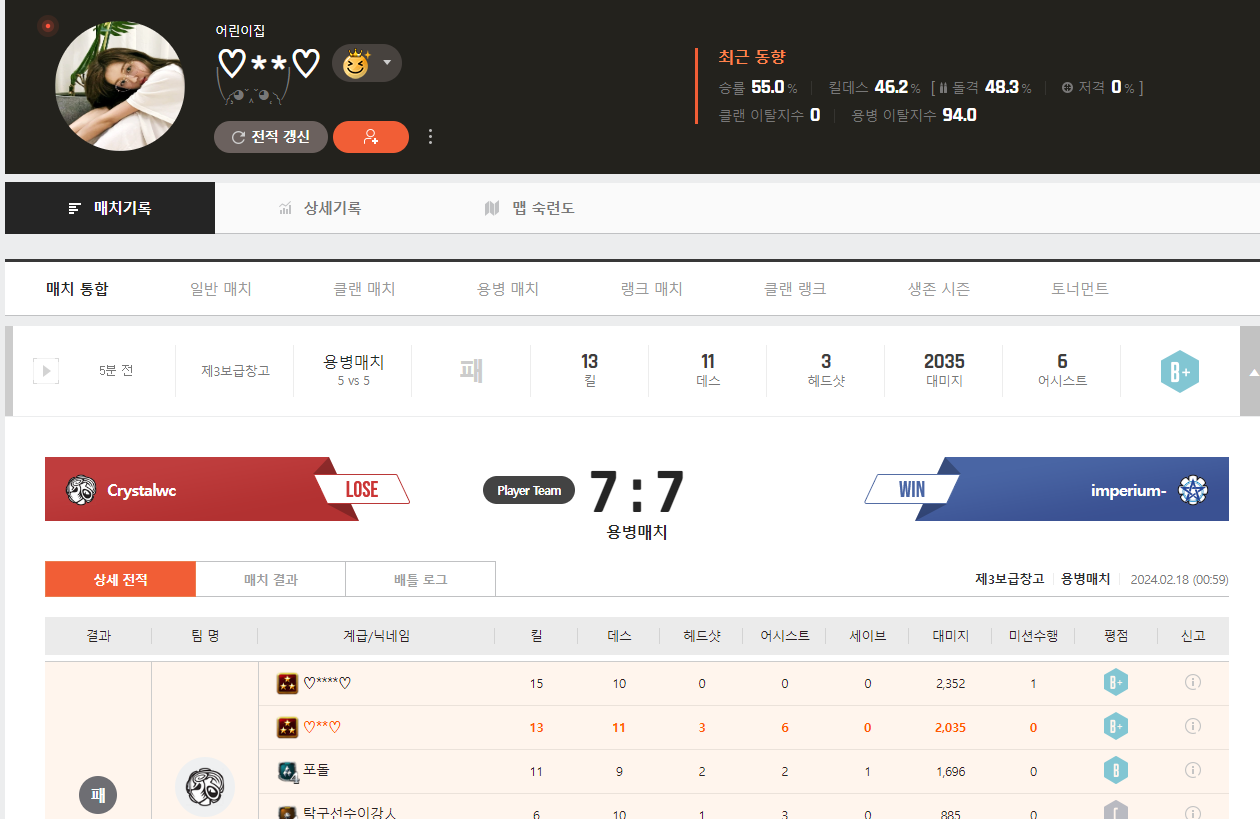Select 클랜 매치 filter
Screen dimensions: 1260x819
(364, 289)
